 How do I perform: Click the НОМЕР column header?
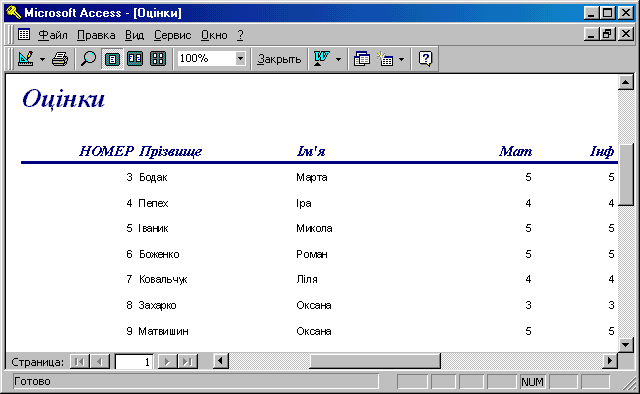[x=107, y=151]
